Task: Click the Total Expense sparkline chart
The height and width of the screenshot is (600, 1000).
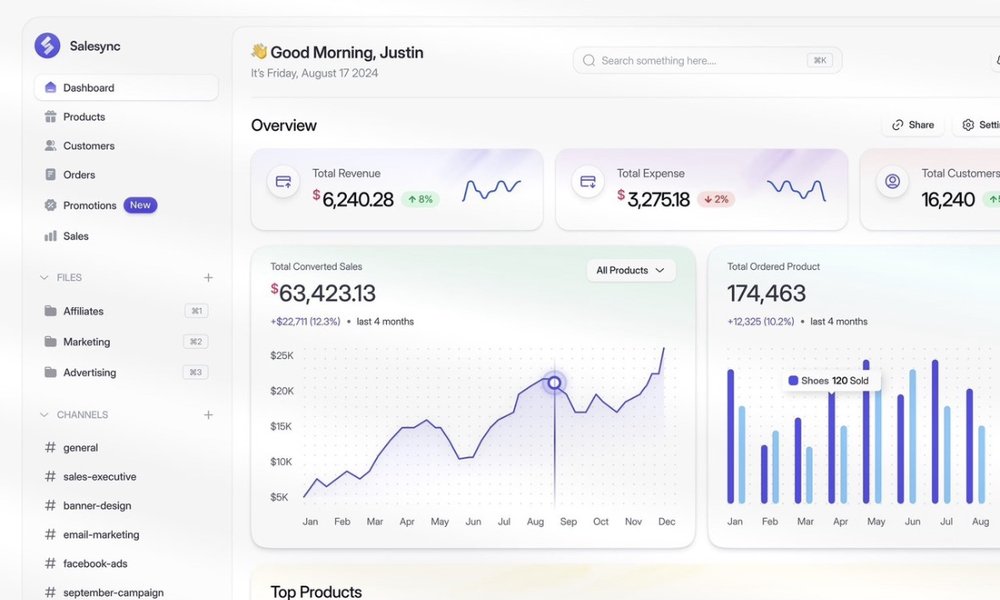Action: point(796,190)
